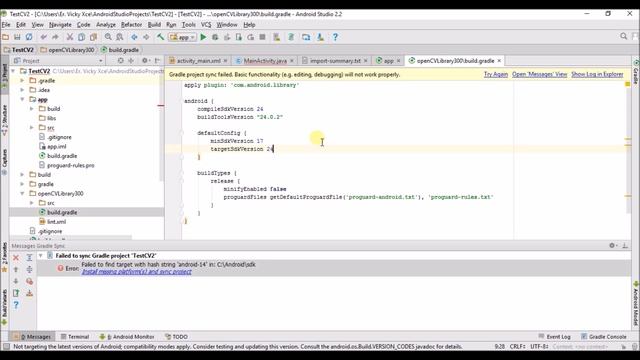Click the Cut scissors icon

tap(70, 37)
